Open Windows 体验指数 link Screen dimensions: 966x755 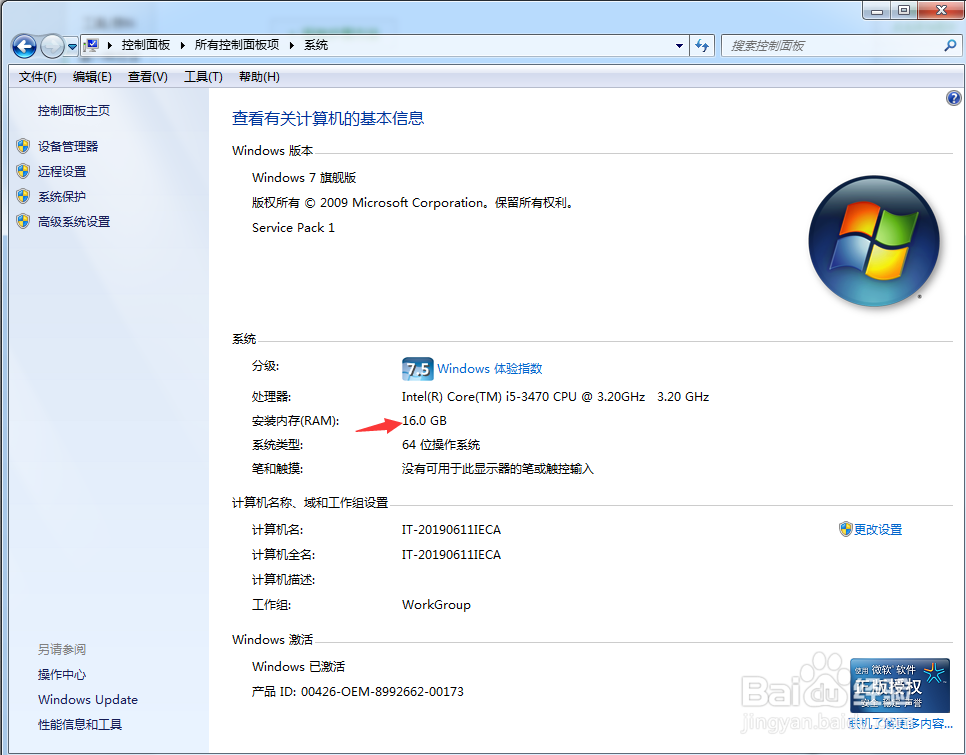490,369
